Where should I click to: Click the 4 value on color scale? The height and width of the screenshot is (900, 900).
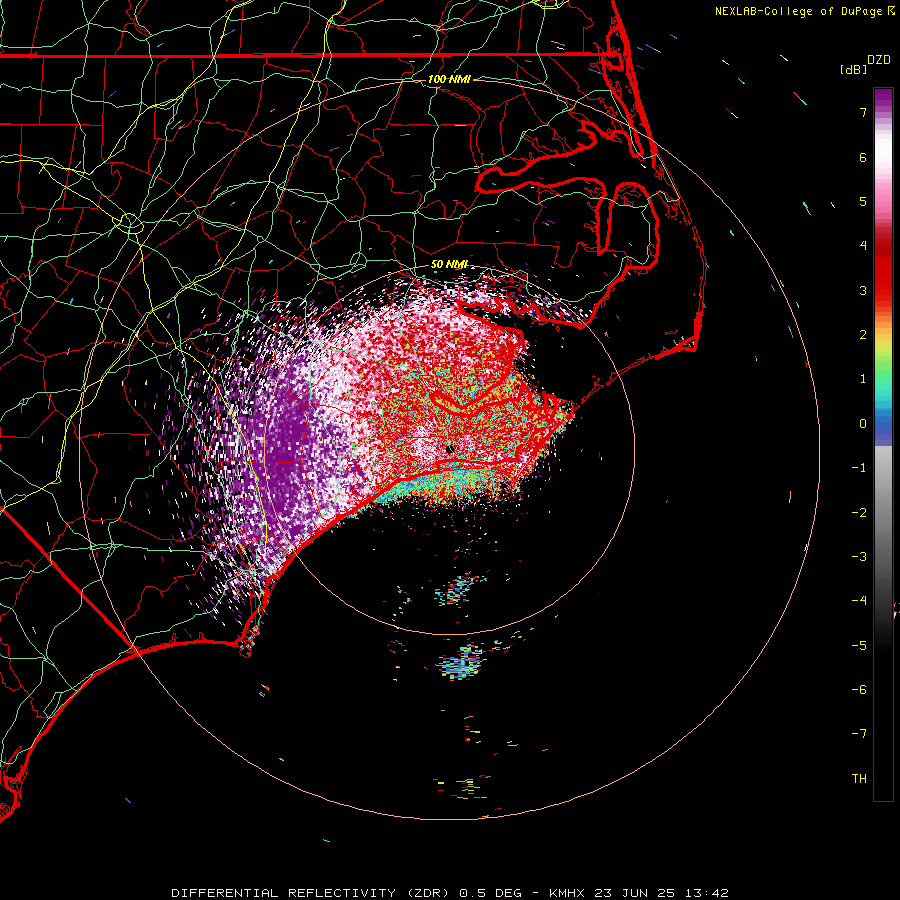click(863, 246)
